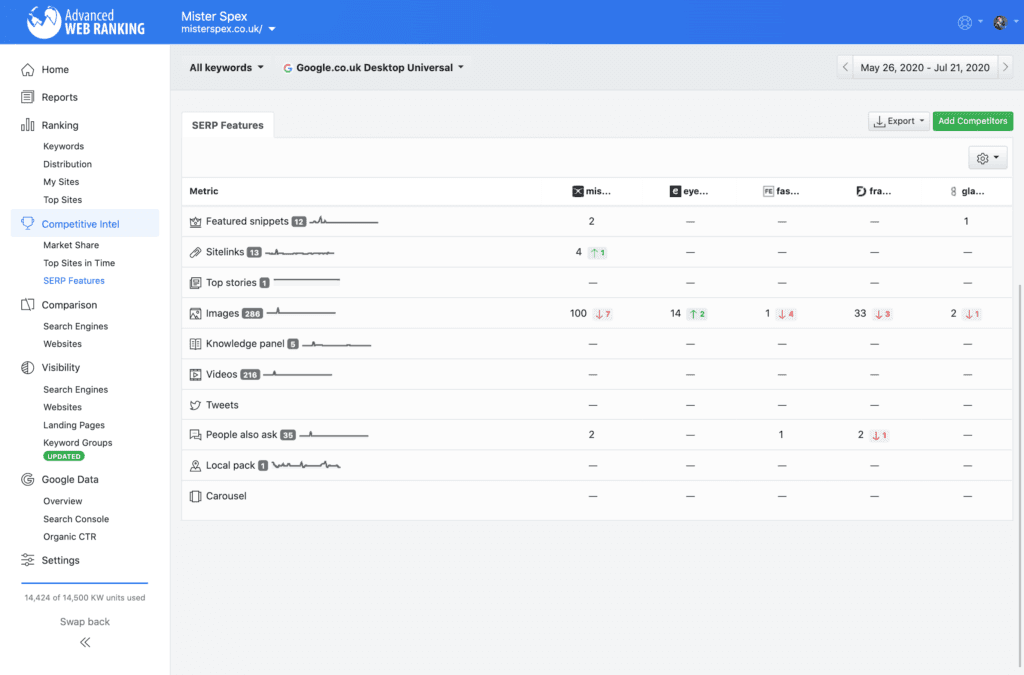
Task: Open Top Sites under Ranking
Action: (x=63, y=200)
